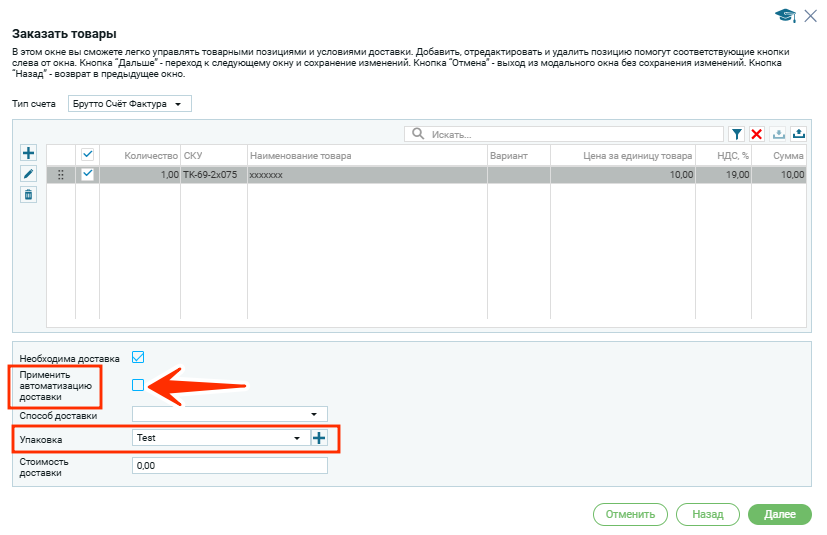
Task: Click the upload export icon above table
Action: pos(799,134)
